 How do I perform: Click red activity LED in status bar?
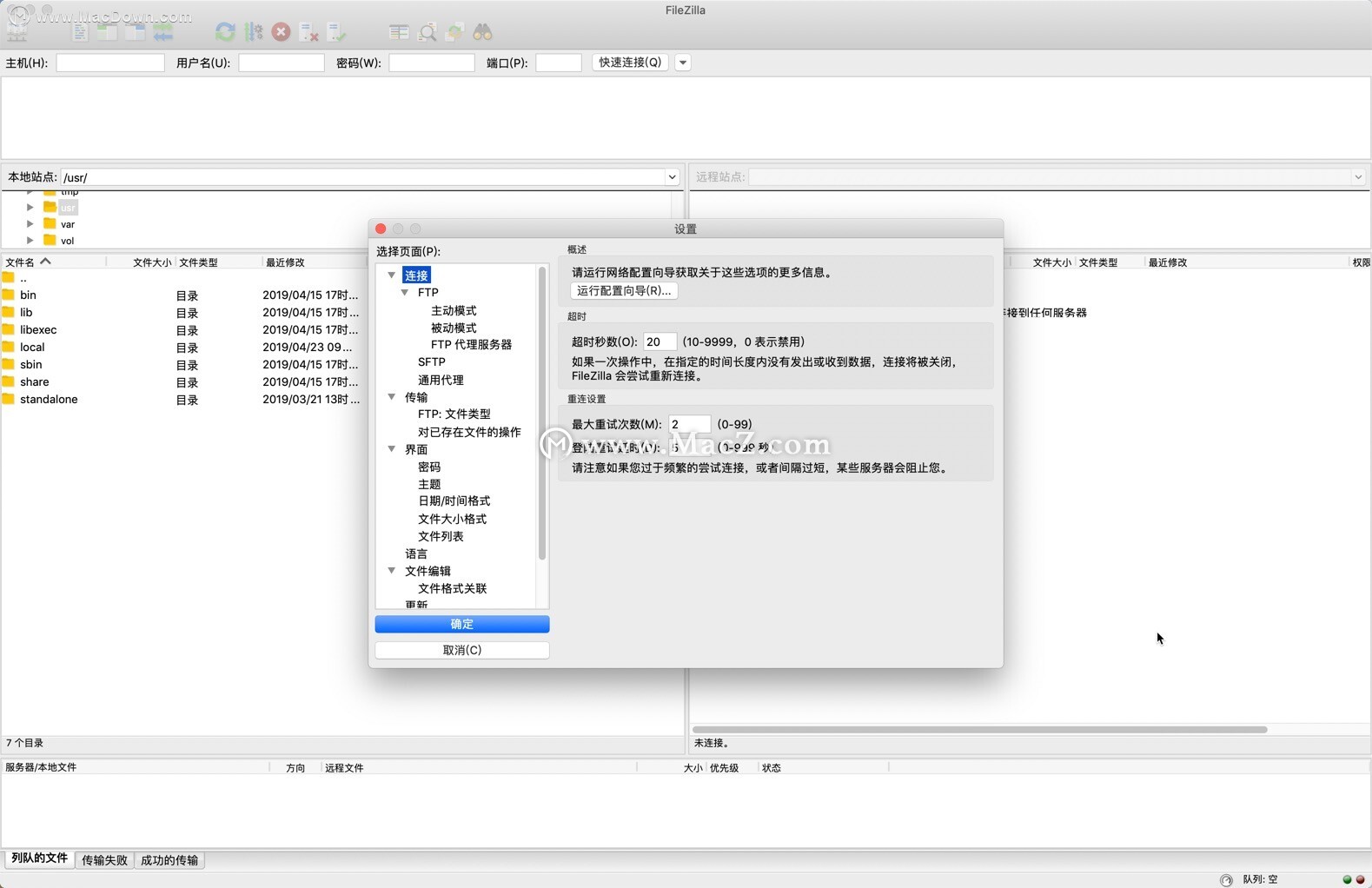[1360, 879]
